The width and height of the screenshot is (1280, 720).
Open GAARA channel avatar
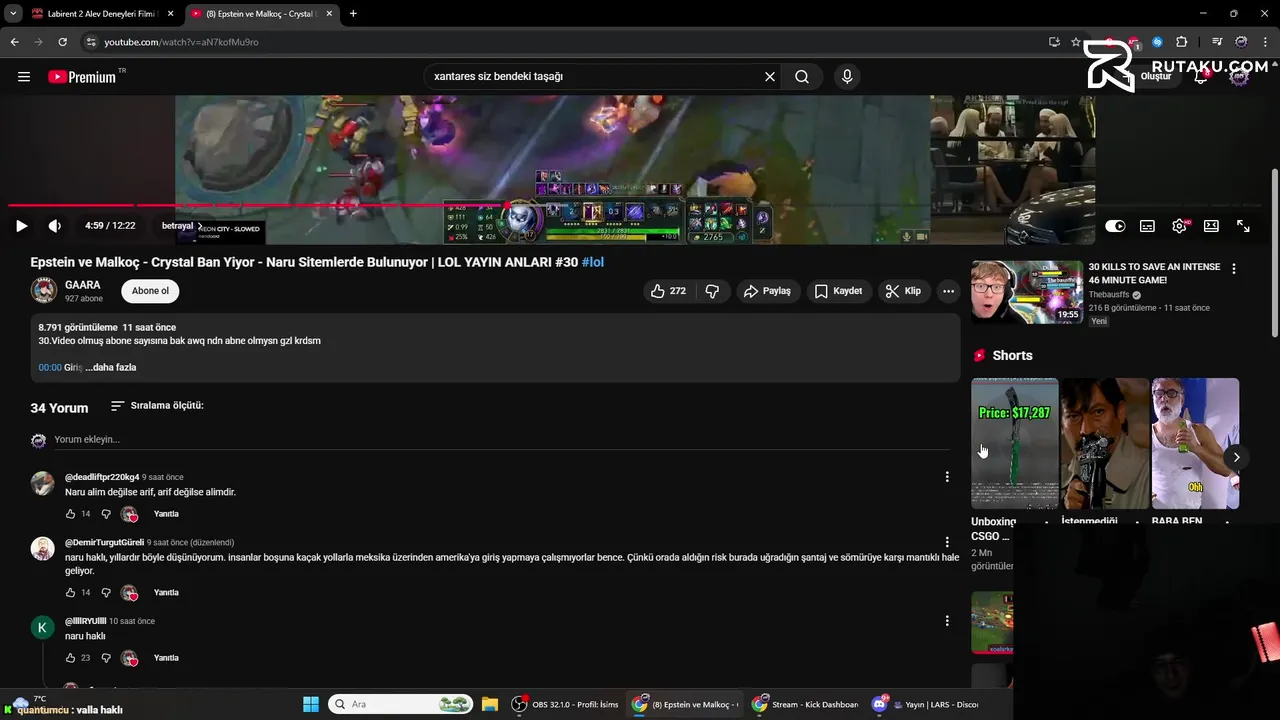click(x=43, y=290)
